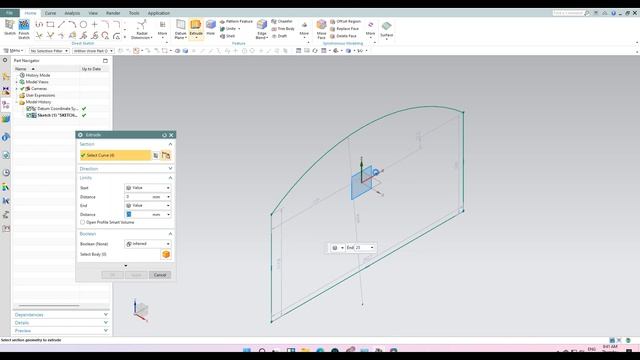Switch to the Tools tab
The width and height of the screenshot is (640, 360).
point(134,13)
